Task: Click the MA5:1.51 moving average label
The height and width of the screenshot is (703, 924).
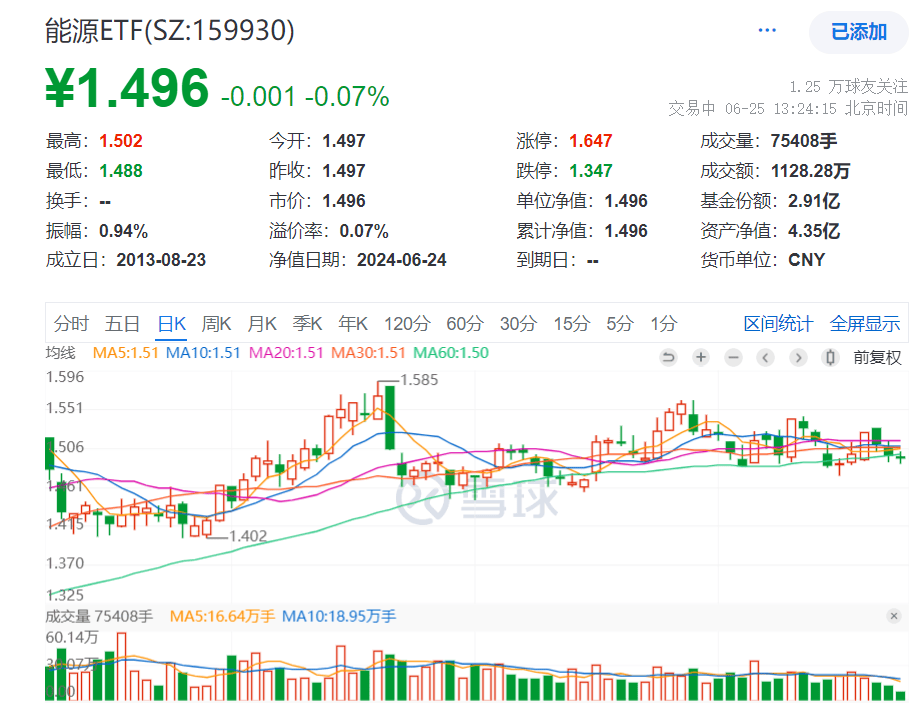Action: click(x=126, y=353)
